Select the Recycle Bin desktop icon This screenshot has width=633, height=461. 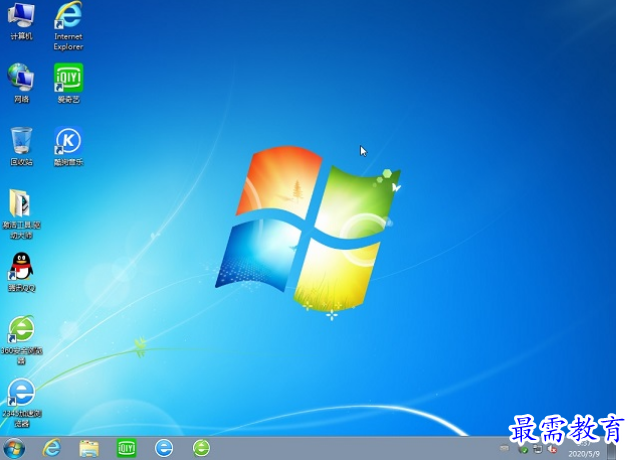click(x=21, y=147)
